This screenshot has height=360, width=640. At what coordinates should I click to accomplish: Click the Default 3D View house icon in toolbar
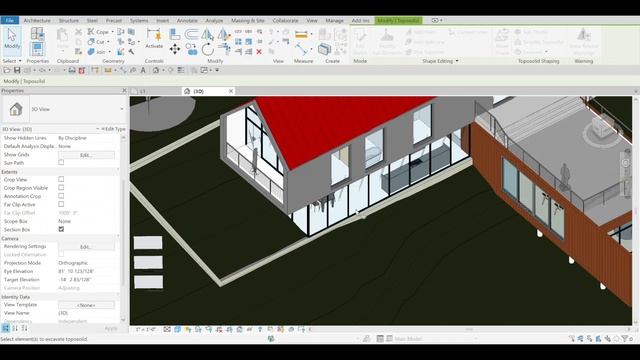(156, 70)
